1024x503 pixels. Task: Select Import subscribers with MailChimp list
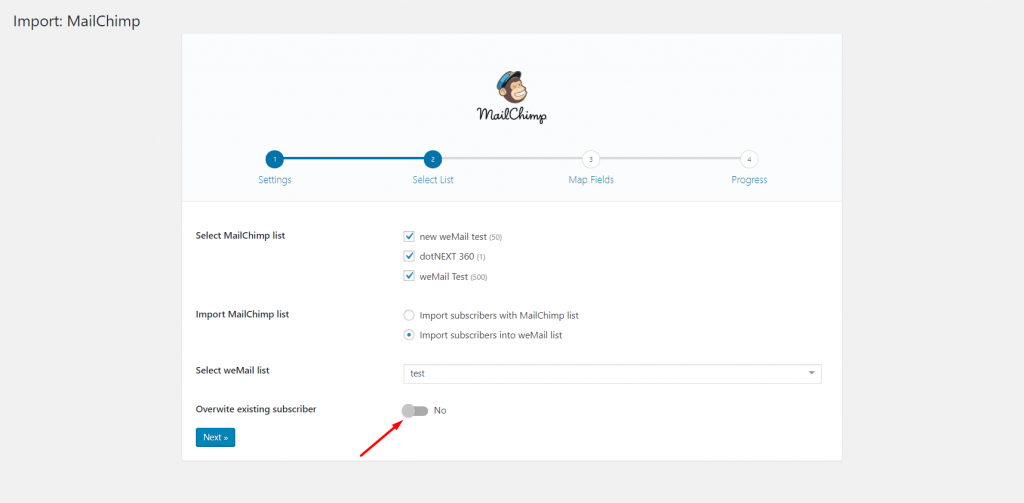(x=409, y=315)
